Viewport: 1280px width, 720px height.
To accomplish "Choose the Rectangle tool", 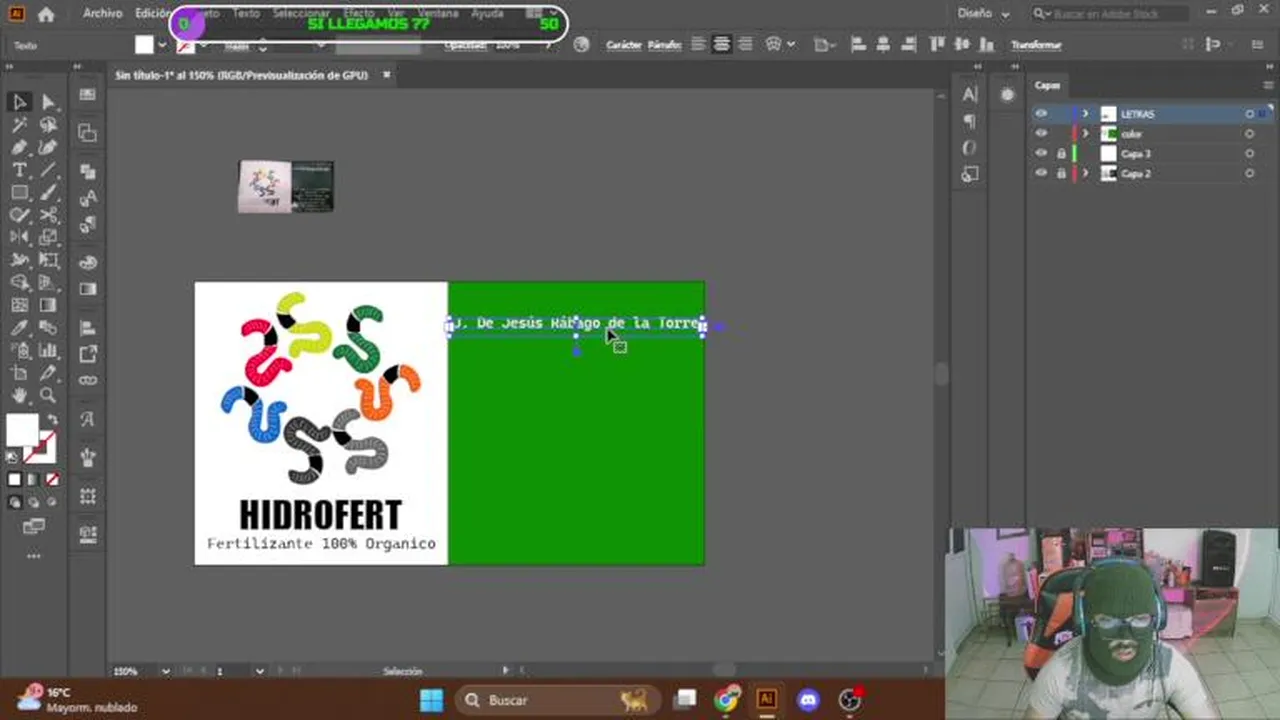I will tap(19, 193).
